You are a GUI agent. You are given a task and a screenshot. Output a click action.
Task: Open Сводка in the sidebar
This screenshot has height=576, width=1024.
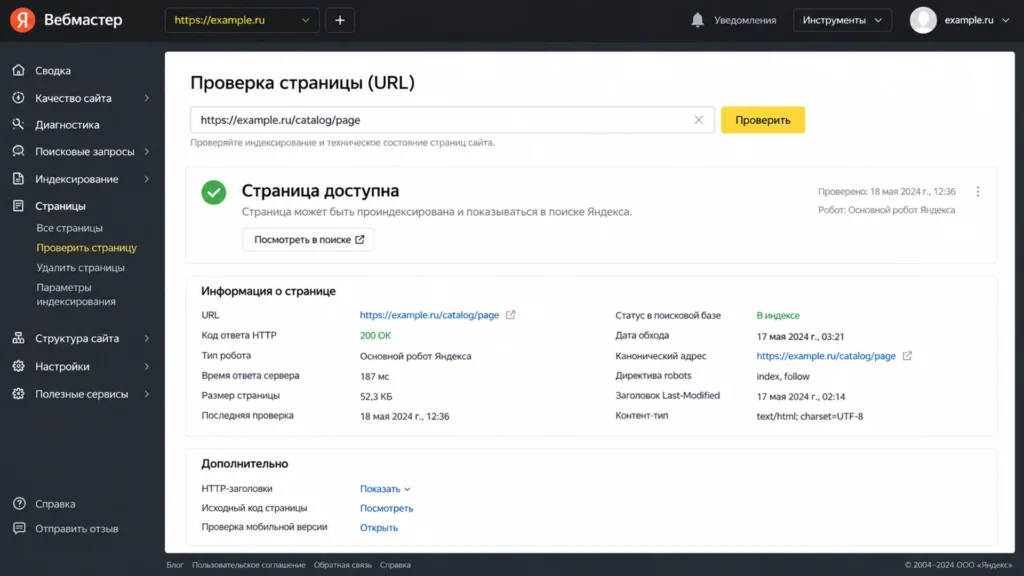click(x=53, y=71)
